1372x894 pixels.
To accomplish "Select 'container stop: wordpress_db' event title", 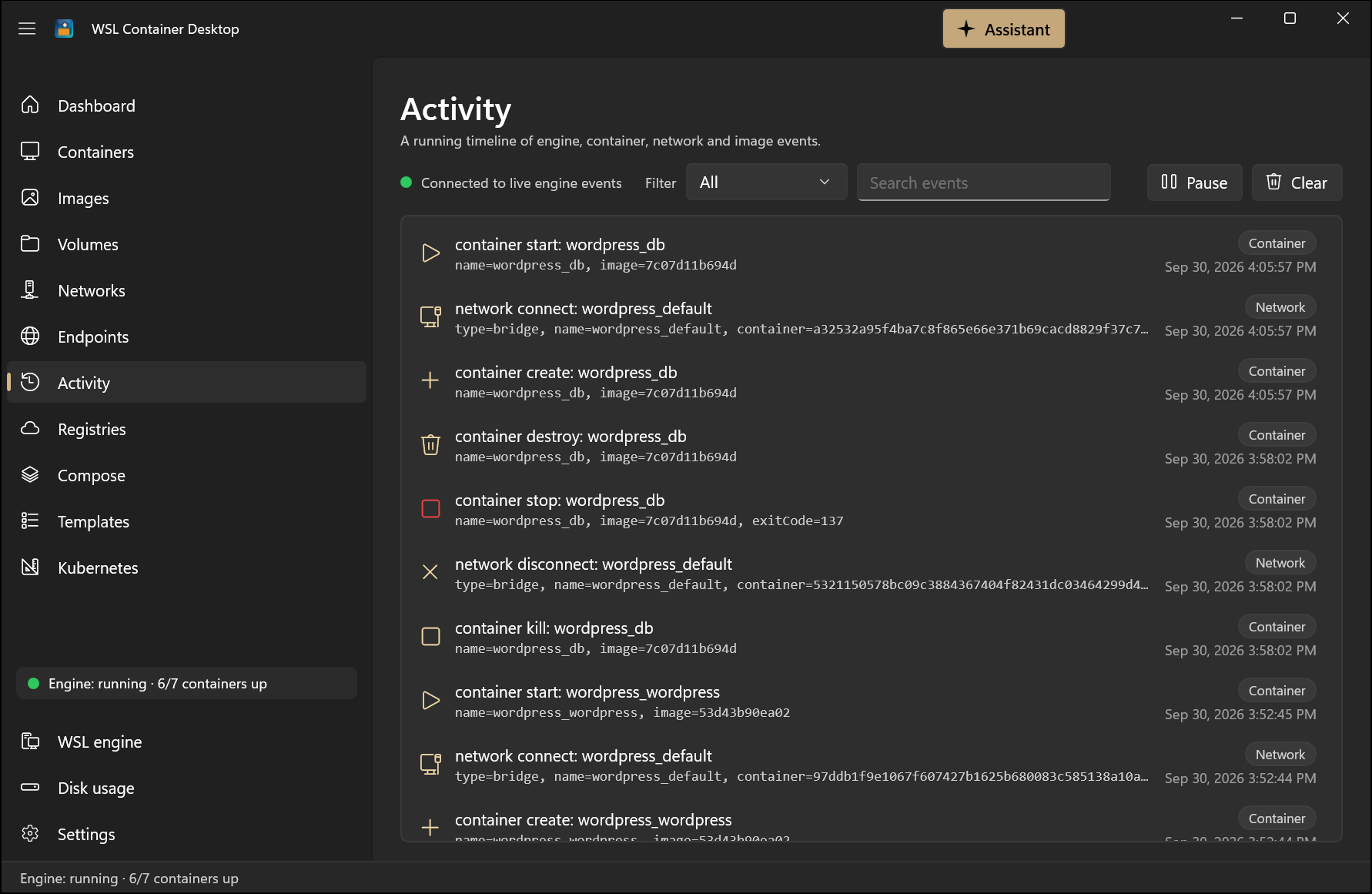I will (560, 501).
